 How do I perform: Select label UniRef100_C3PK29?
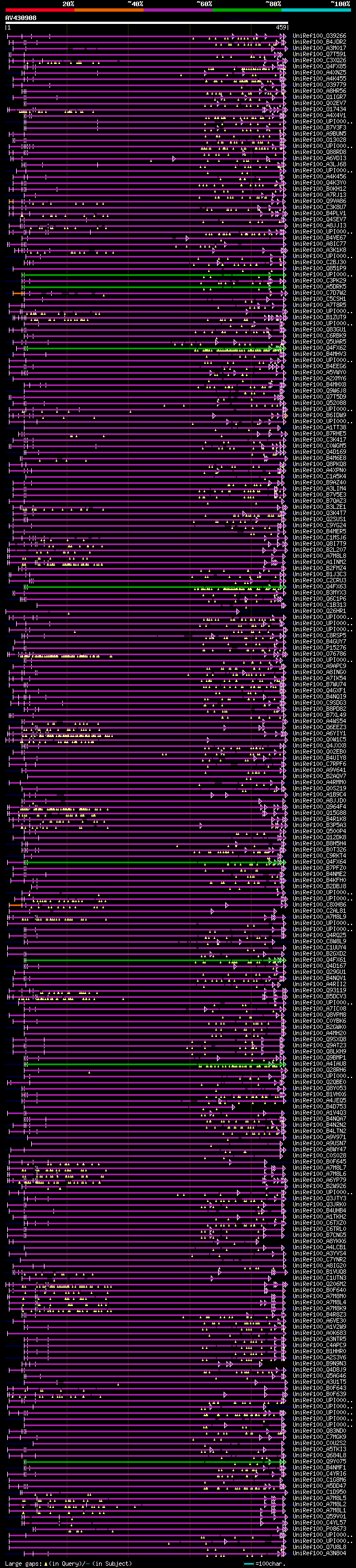tap(319, 280)
